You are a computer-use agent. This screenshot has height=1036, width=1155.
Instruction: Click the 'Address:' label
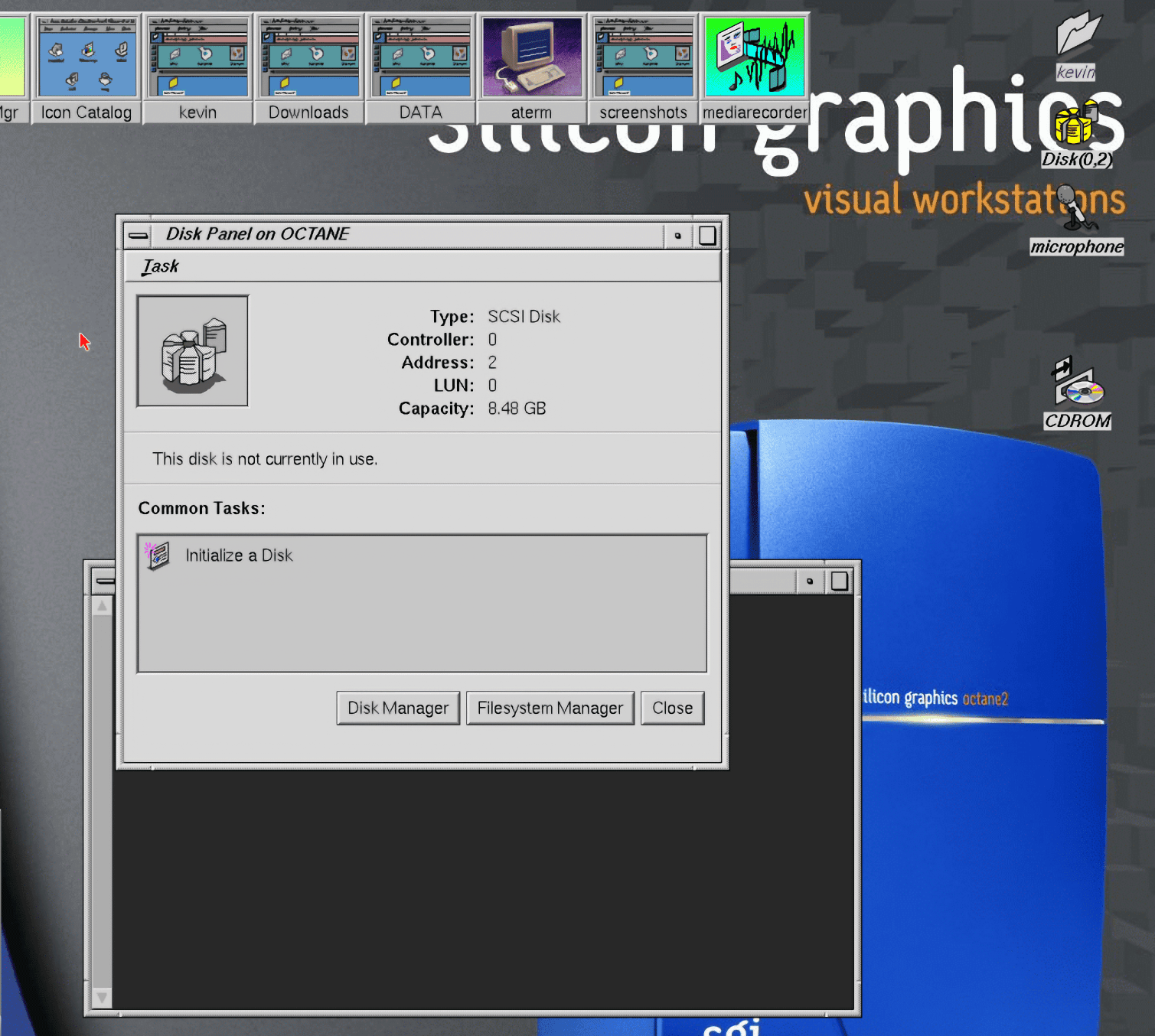(x=438, y=363)
